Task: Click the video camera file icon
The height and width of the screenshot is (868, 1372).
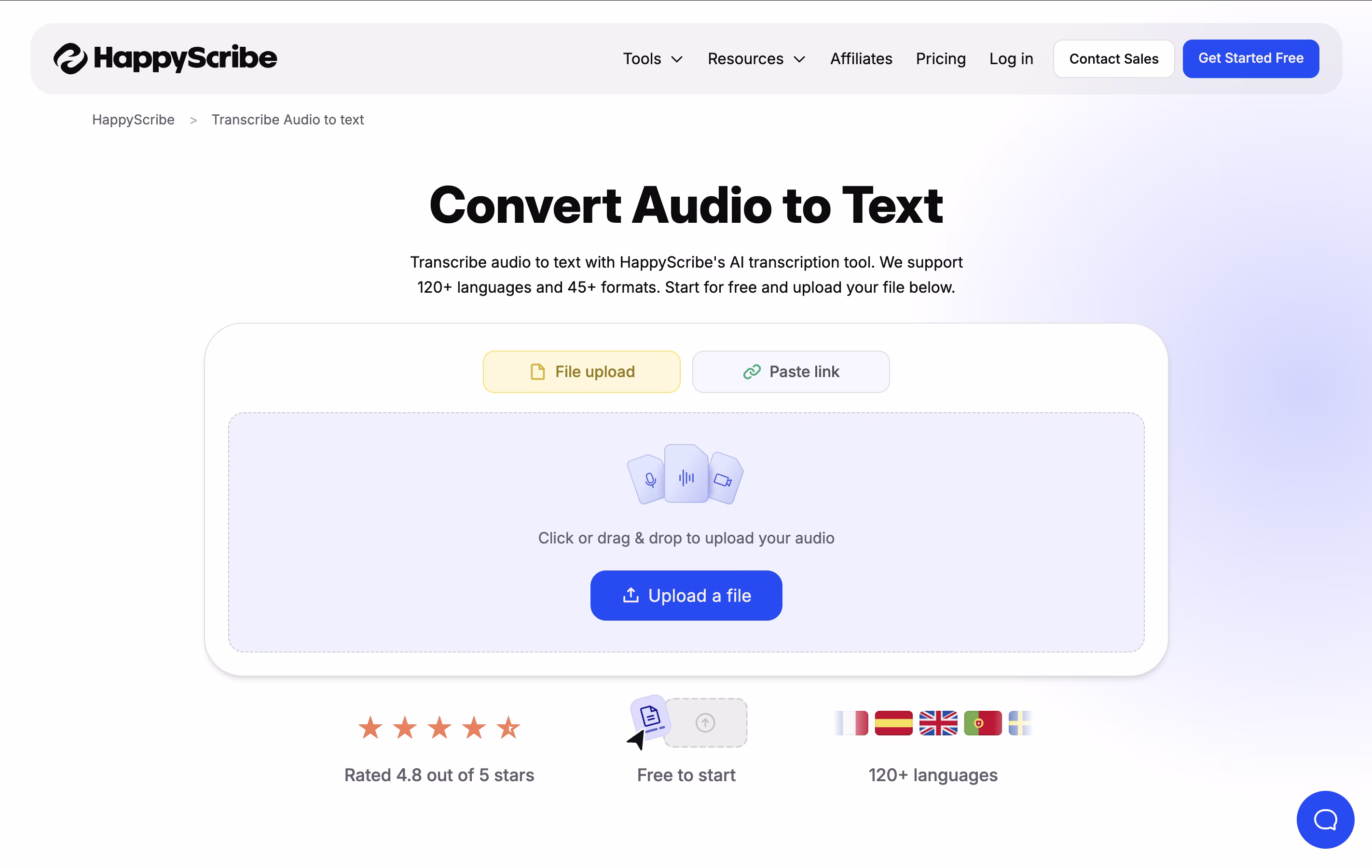Action: click(723, 479)
